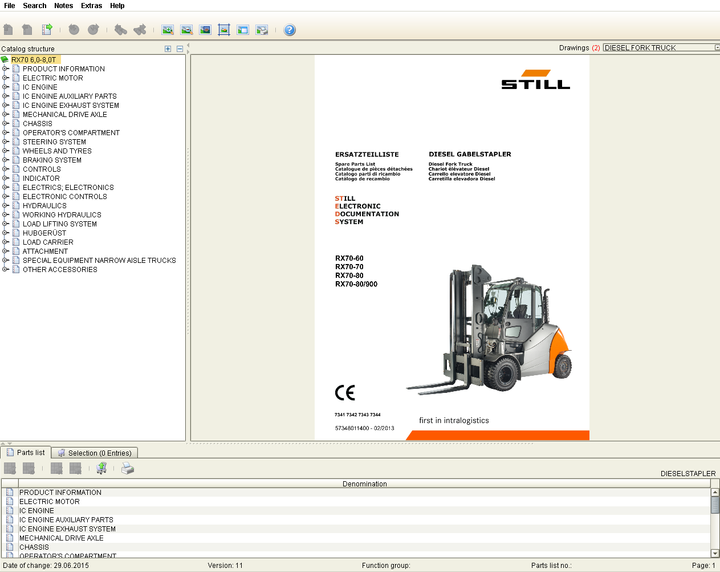This screenshot has height=572, width=720.
Task: Open the Notes menu
Action: pyautogui.click(x=63, y=6)
